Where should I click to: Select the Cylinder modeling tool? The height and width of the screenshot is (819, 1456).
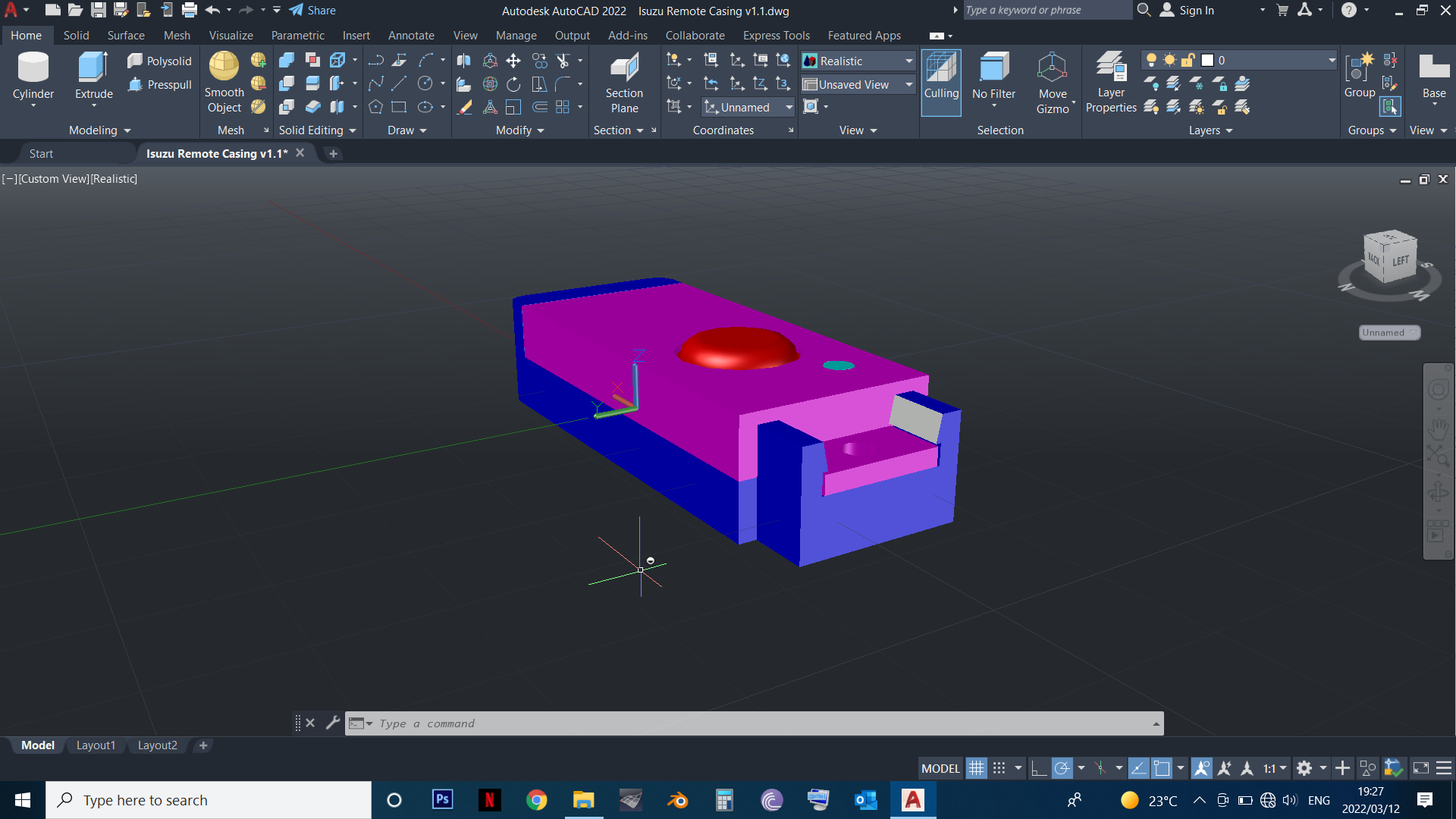tap(33, 78)
